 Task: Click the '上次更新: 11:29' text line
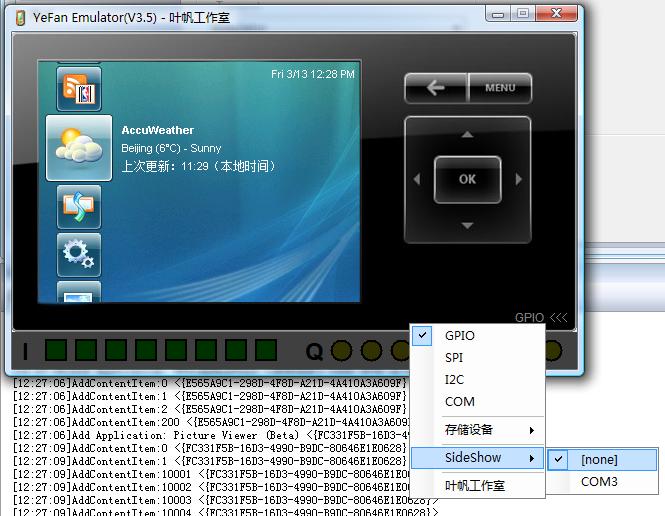click(199, 166)
